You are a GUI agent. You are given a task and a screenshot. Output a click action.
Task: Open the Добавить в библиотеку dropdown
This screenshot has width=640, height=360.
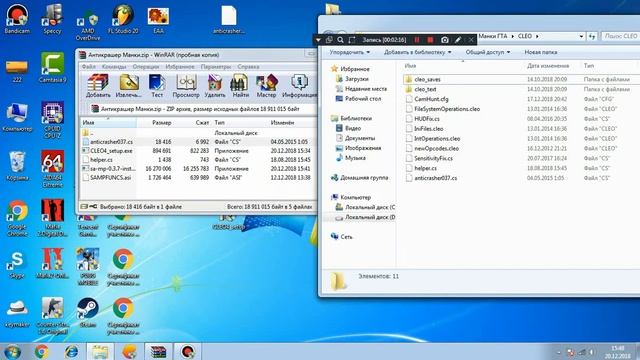[x=417, y=52]
